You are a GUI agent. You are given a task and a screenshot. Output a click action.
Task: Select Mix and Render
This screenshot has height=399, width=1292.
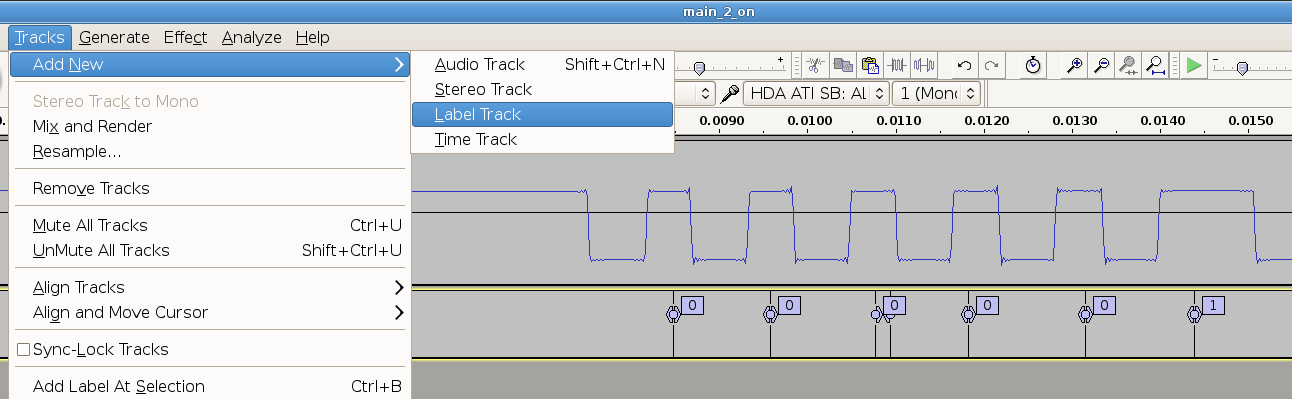(x=210, y=126)
